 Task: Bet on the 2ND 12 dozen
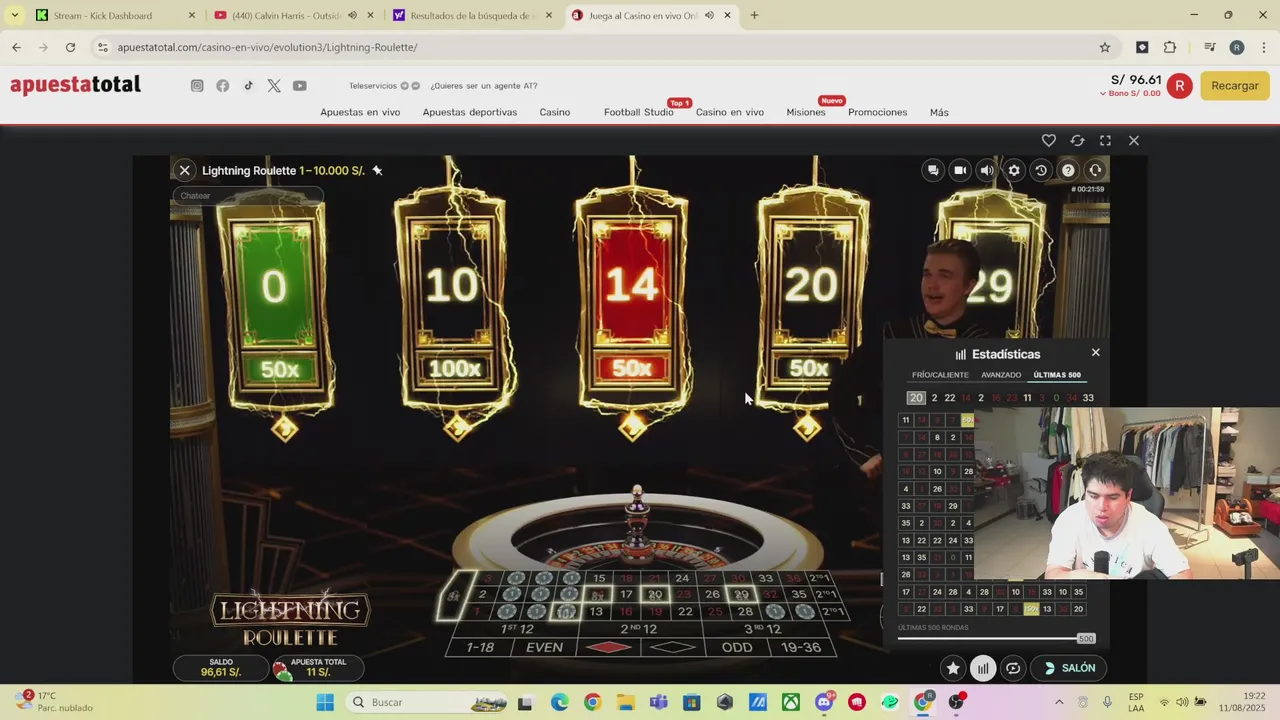[x=638, y=629]
